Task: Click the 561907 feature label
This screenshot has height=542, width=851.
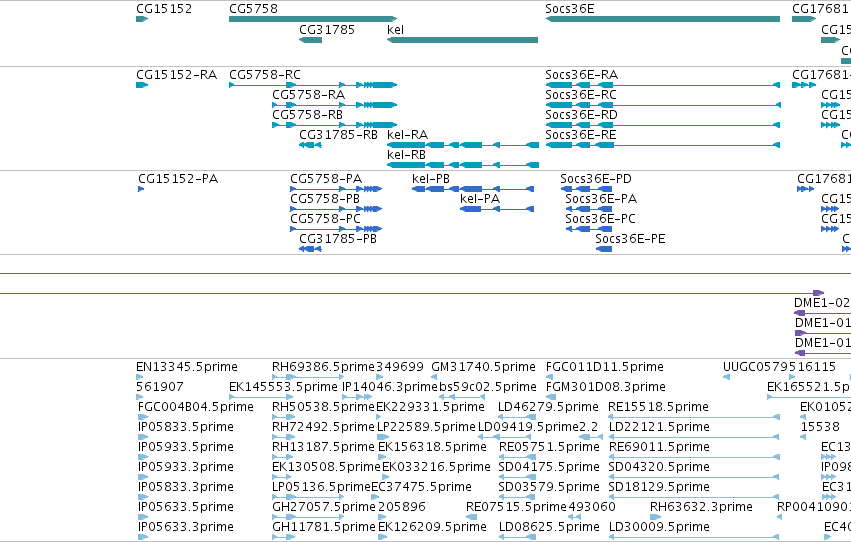Action: [160, 387]
